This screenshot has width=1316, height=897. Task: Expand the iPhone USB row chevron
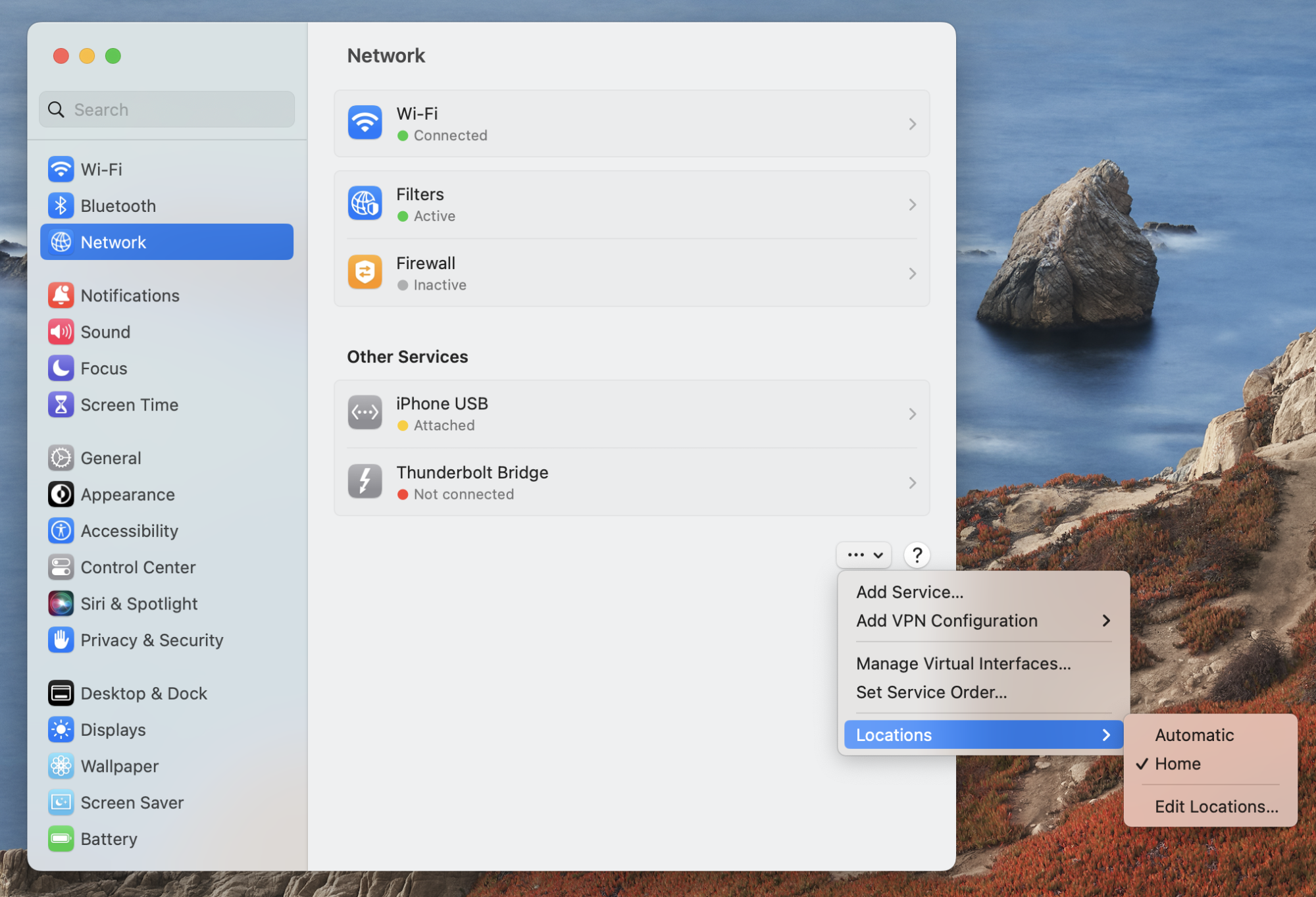(913, 414)
